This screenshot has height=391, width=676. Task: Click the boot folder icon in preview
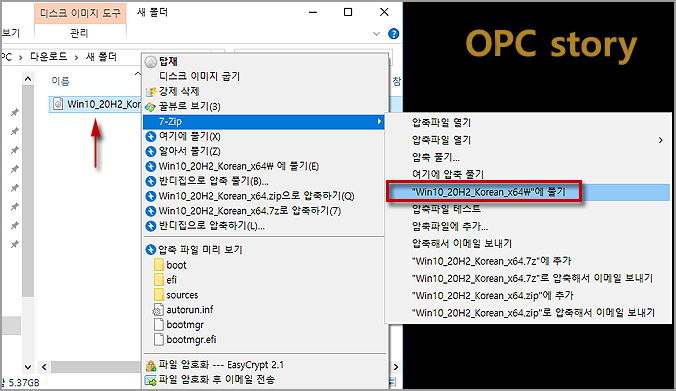[x=159, y=265]
